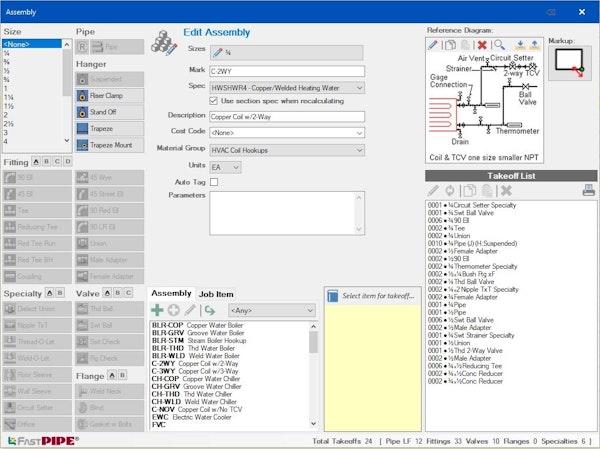This screenshot has height=449, width=600.
Task: Click the red delete icon above reference diagram
Action: pyautogui.click(x=482, y=45)
